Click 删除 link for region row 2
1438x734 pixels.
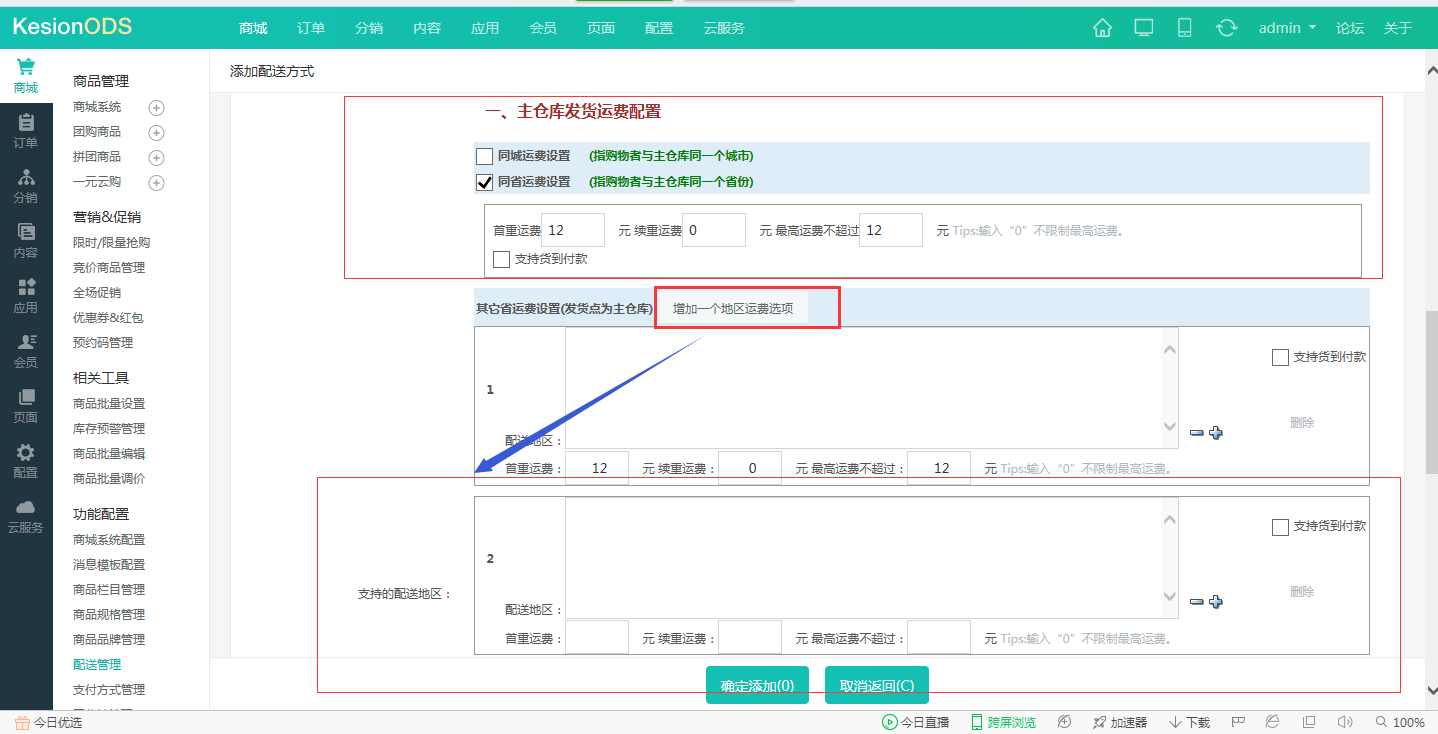1302,592
